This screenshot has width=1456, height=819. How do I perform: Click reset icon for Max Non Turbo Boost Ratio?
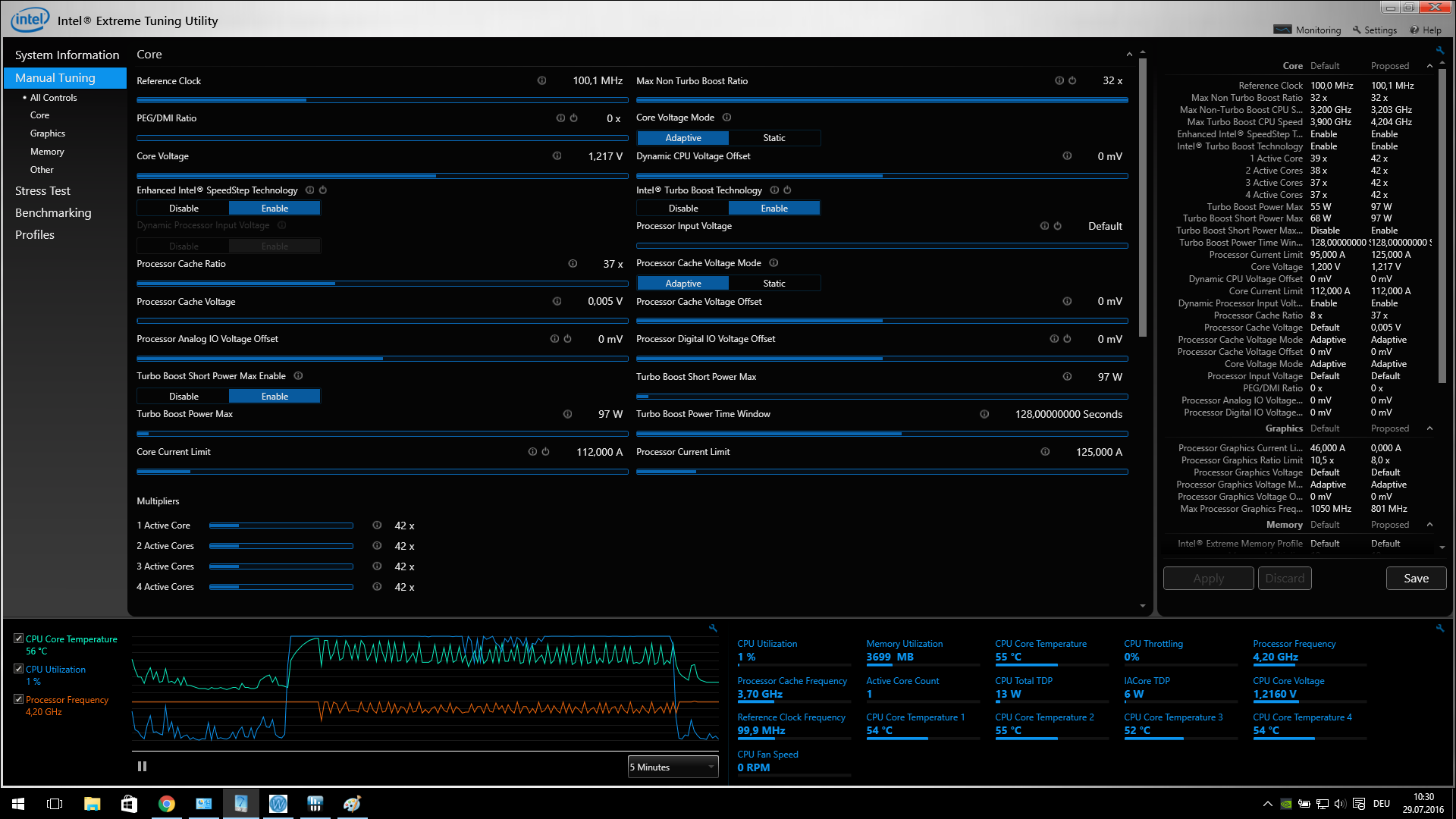tap(1072, 80)
